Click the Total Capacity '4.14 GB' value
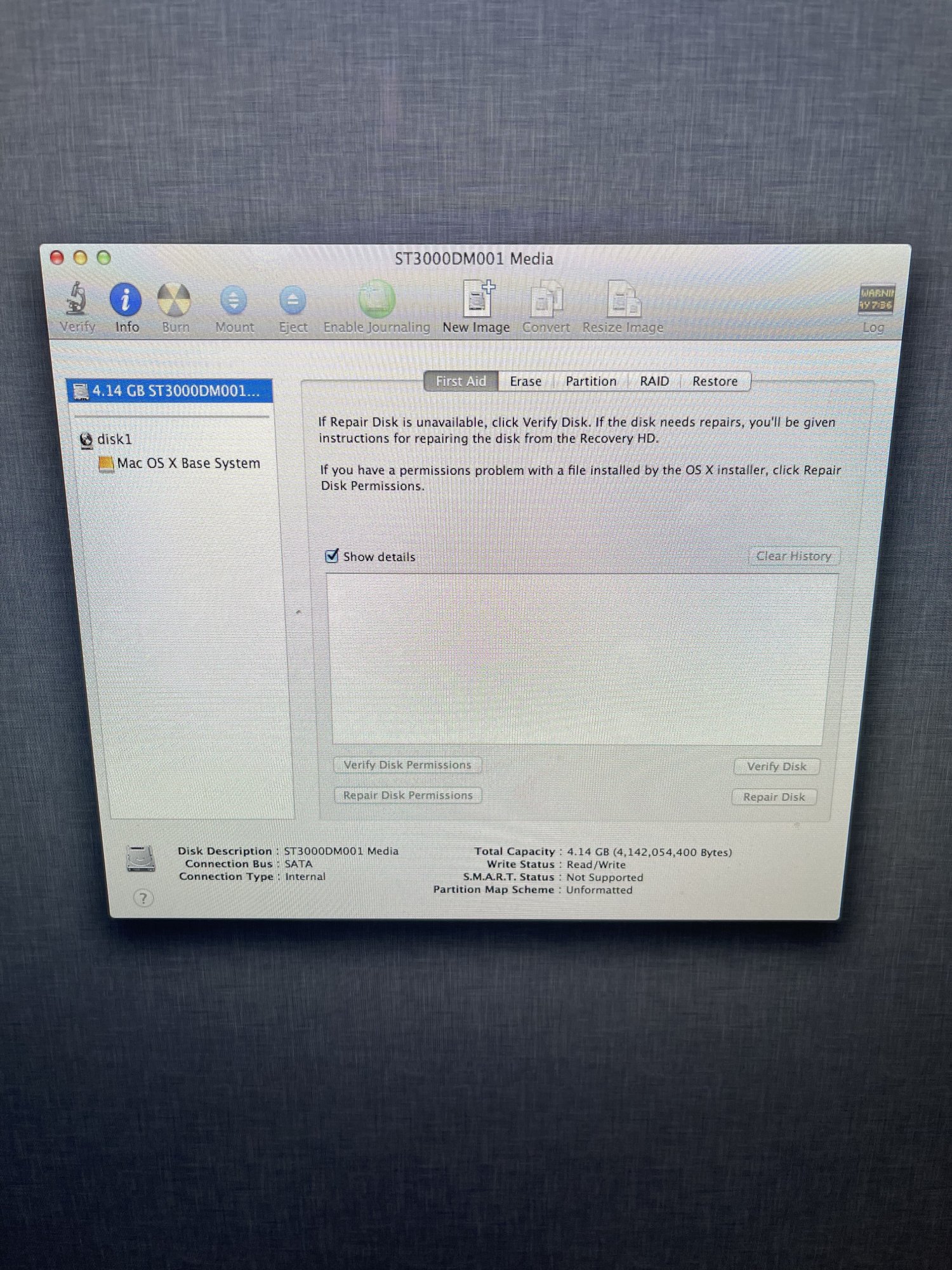 tap(649, 852)
